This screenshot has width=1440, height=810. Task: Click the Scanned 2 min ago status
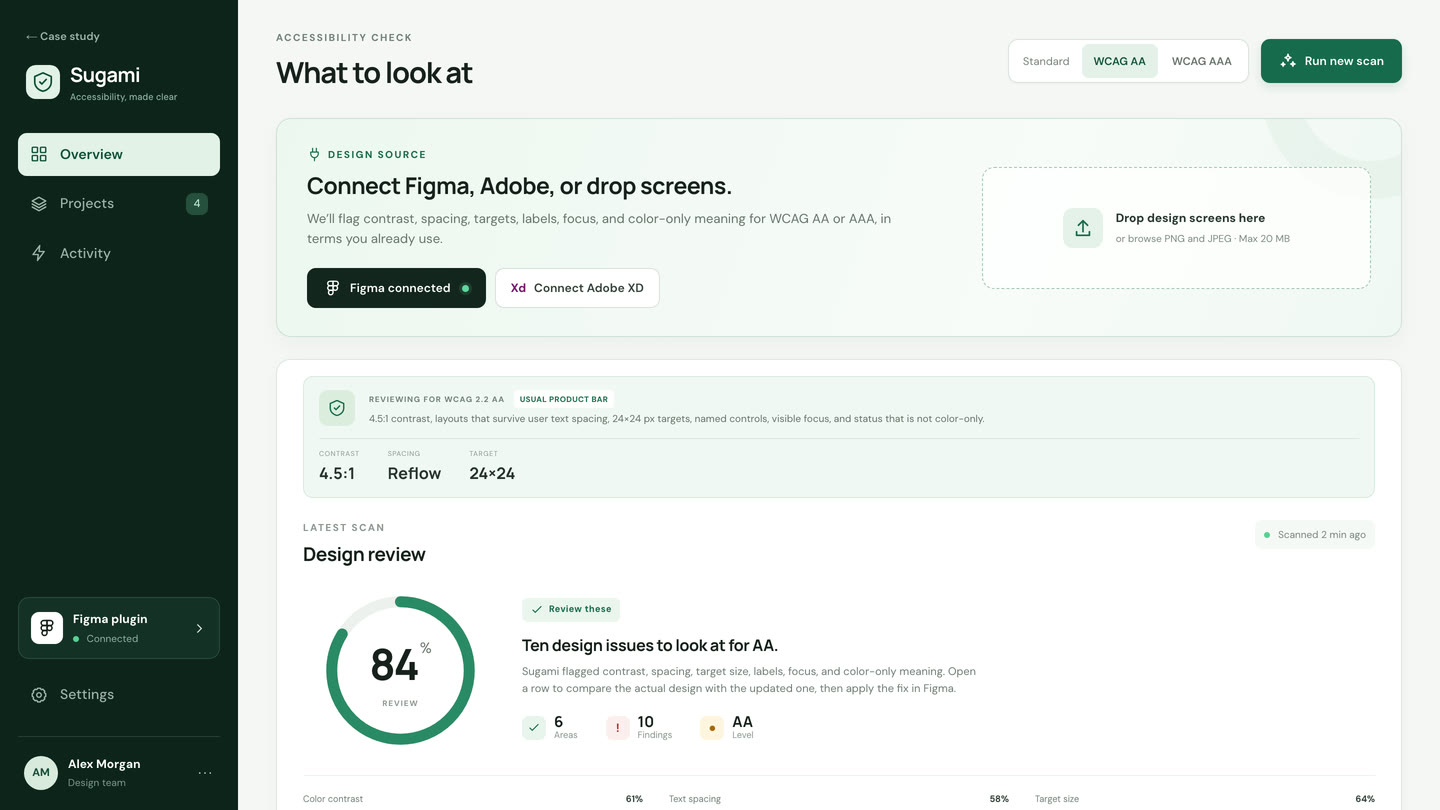(1315, 535)
